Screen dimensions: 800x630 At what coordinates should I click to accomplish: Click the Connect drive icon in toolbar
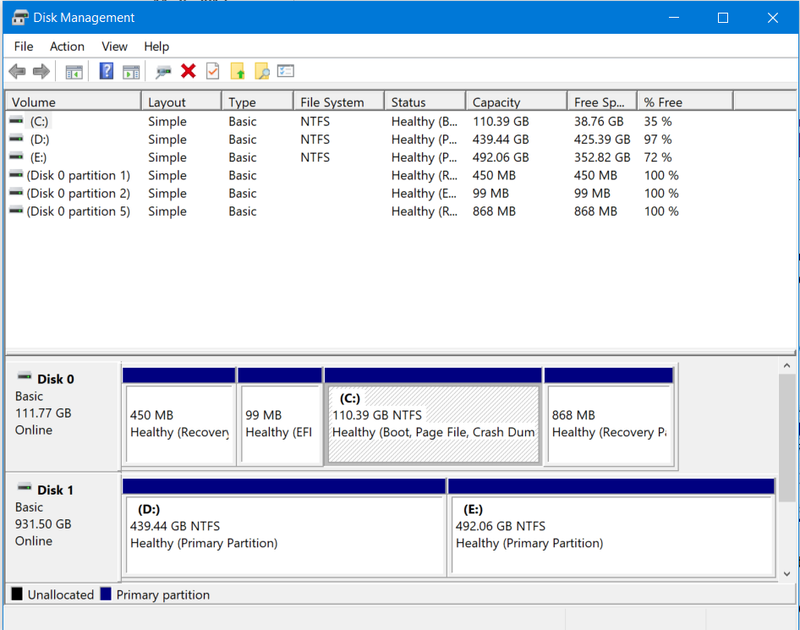(x=163, y=71)
